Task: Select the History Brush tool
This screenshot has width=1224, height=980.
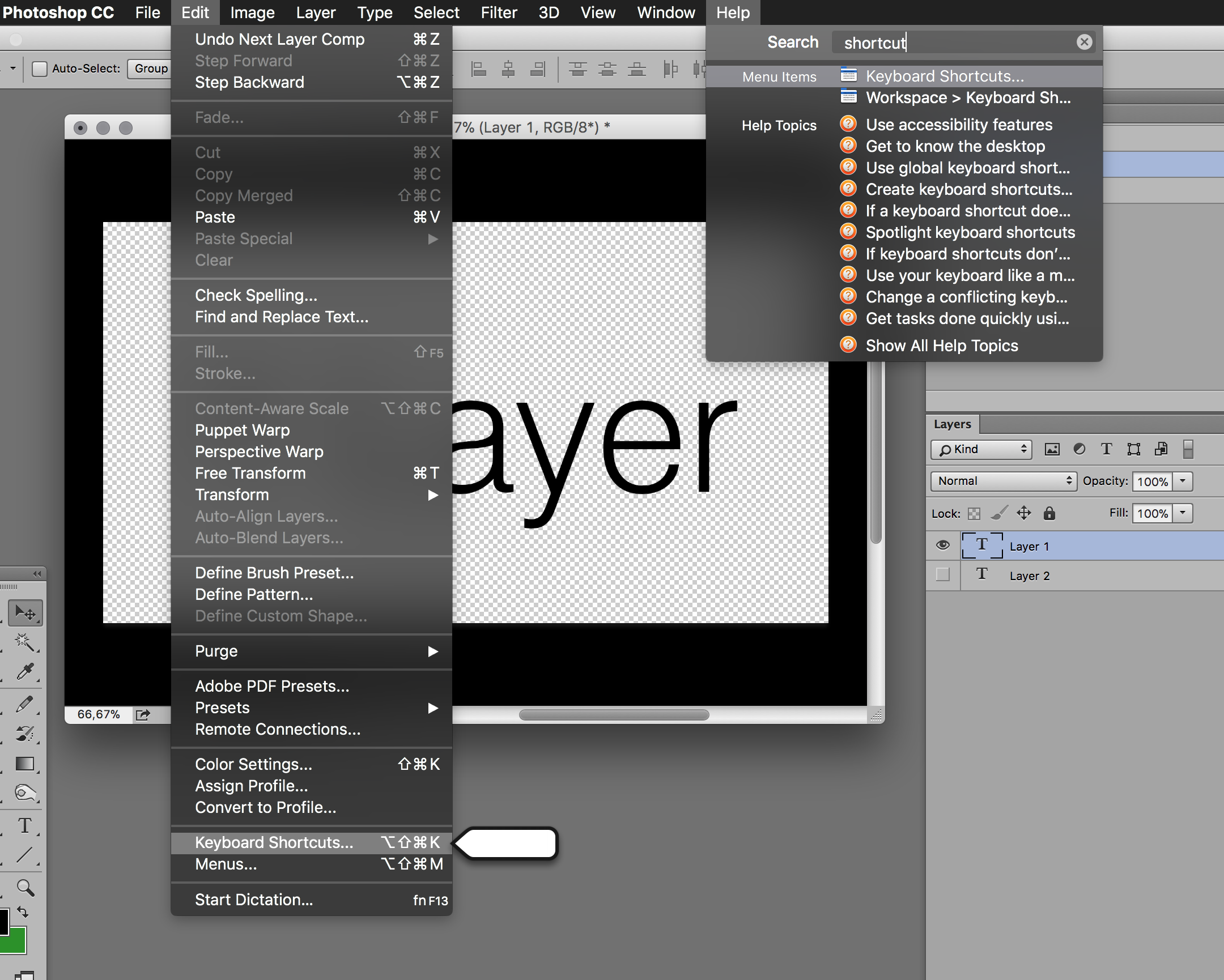Action: [24, 734]
